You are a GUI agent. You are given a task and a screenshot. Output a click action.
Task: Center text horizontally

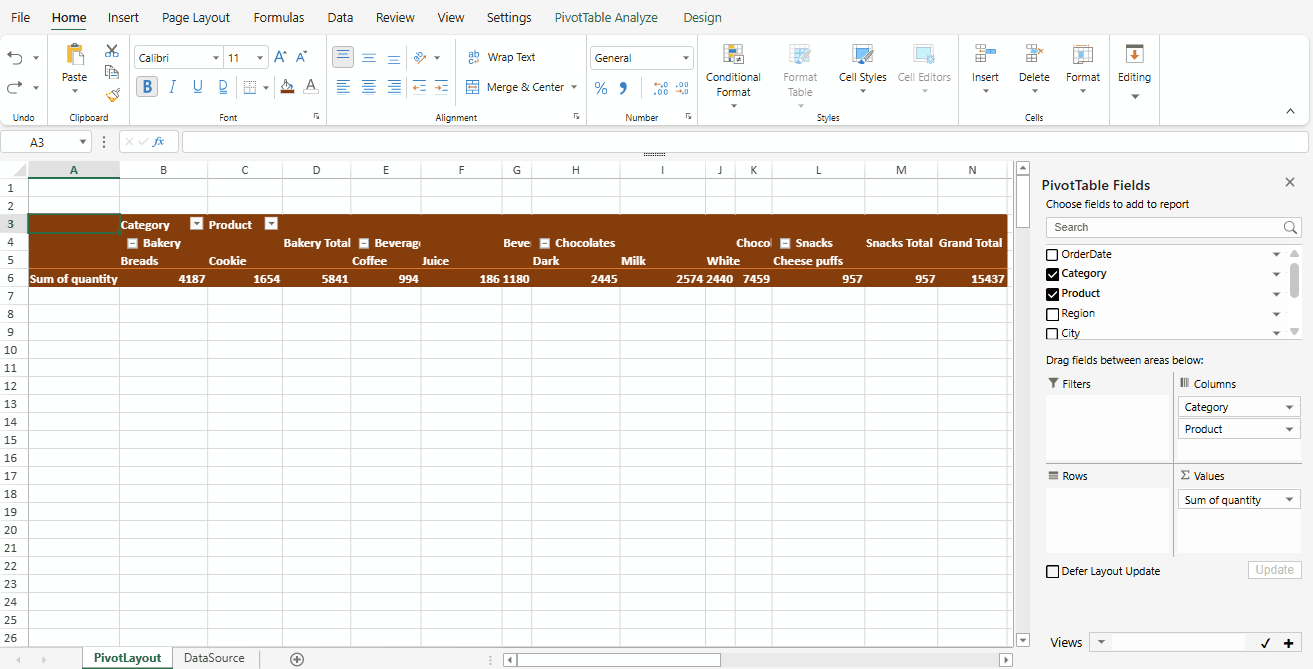[x=369, y=87]
